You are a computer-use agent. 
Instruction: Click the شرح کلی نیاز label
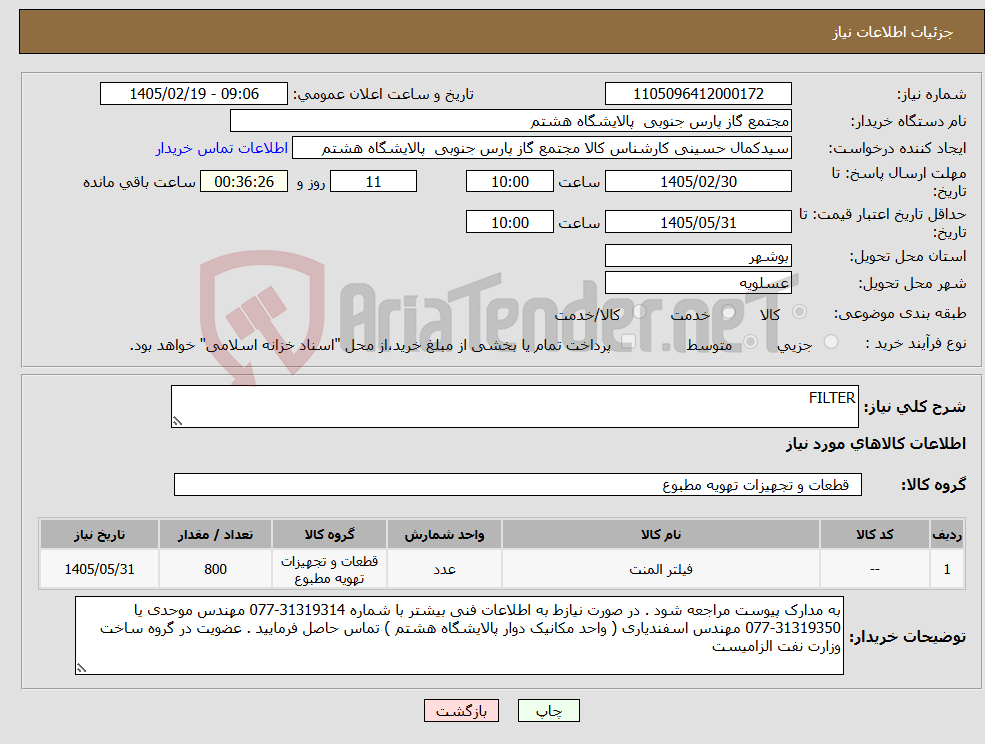tap(915, 407)
